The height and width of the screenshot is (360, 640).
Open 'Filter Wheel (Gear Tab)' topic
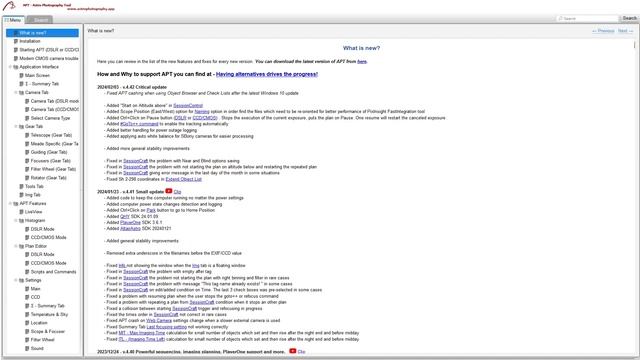(53, 169)
